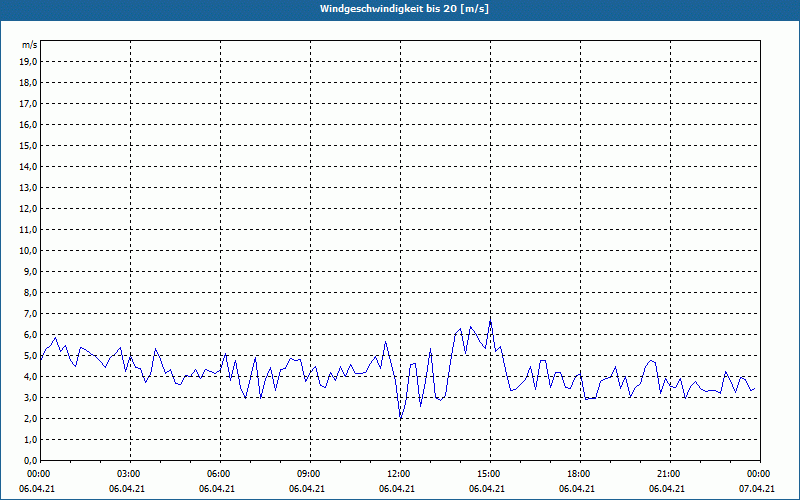Click the "5,0" y-axis label

click(x=31, y=356)
